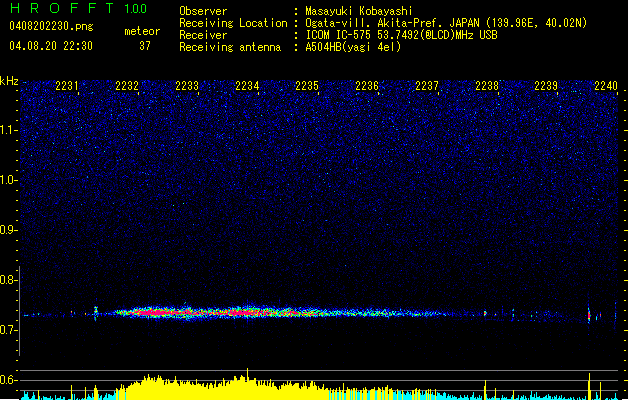Click the Receiving Location label
The height and width of the screenshot is (400, 629).
pos(233,23)
